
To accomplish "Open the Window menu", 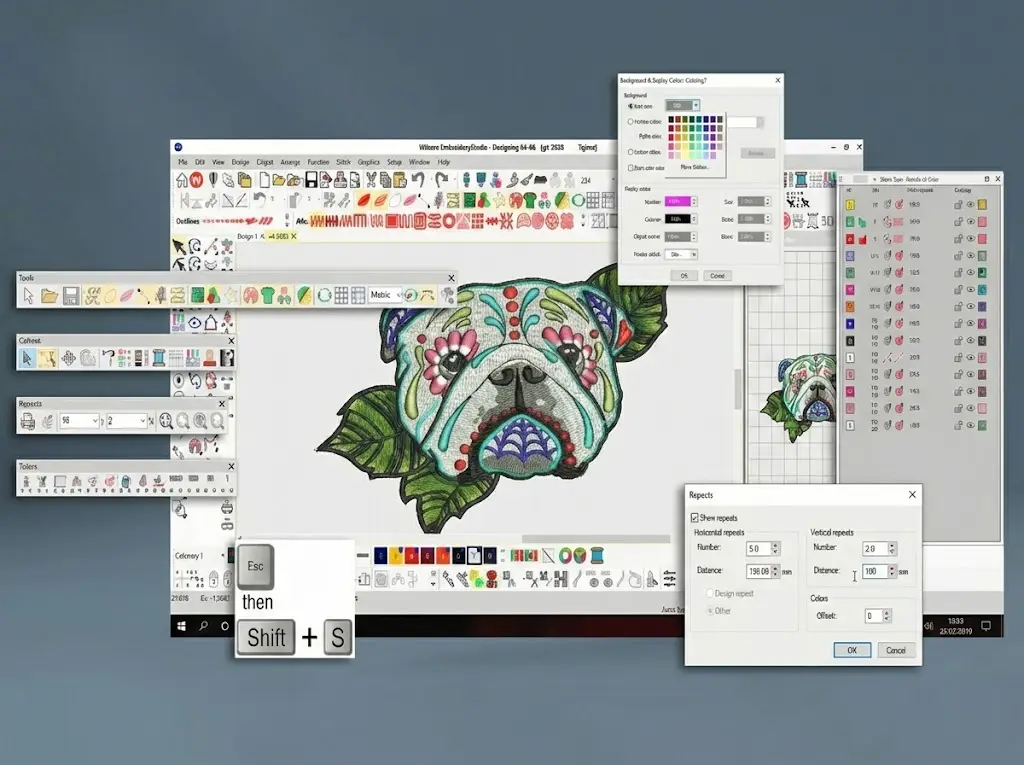I will point(419,162).
